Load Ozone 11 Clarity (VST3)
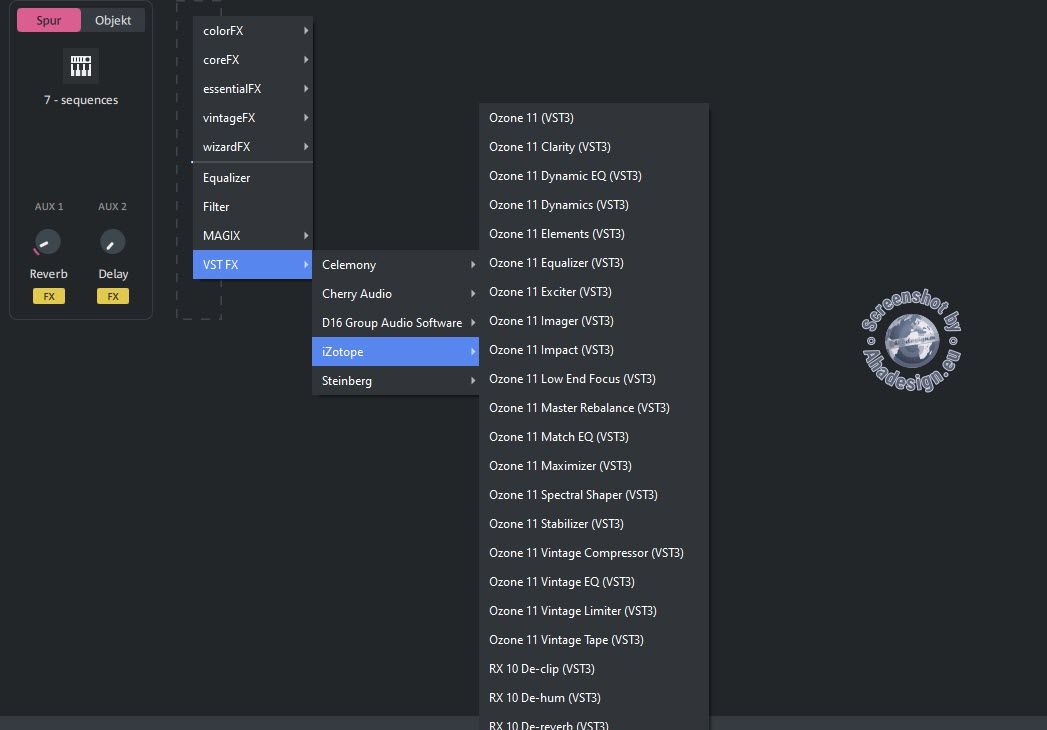 coord(594,147)
